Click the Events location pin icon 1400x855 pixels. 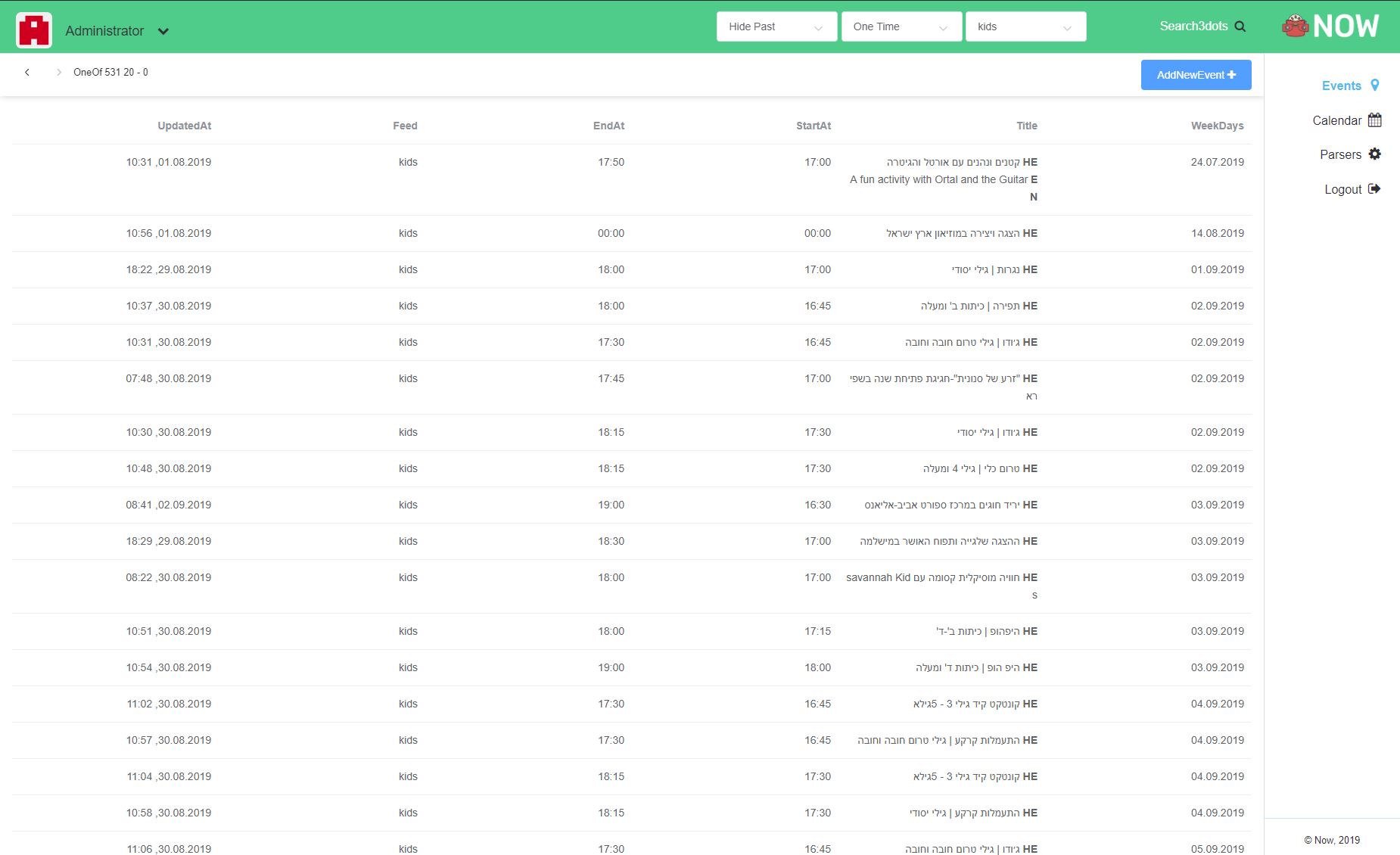tap(1375, 85)
